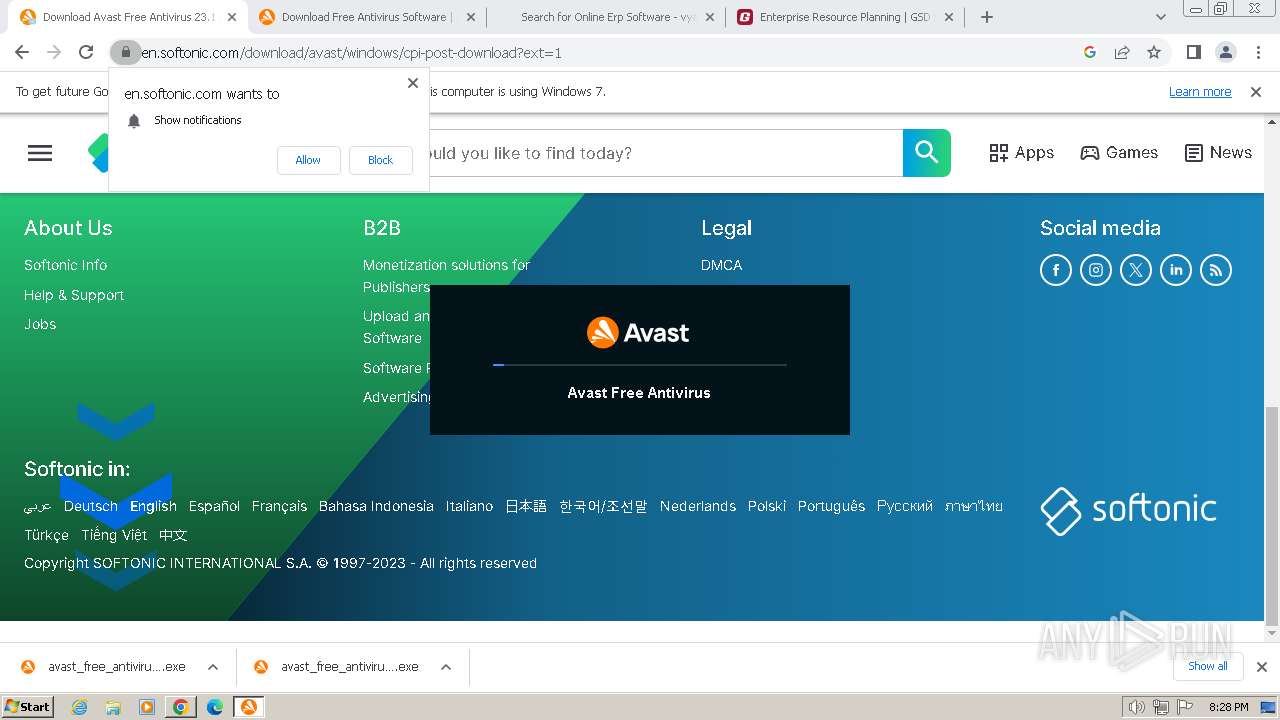1280x720 pixels.
Task: Click the address bar URL
Action: point(351,53)
